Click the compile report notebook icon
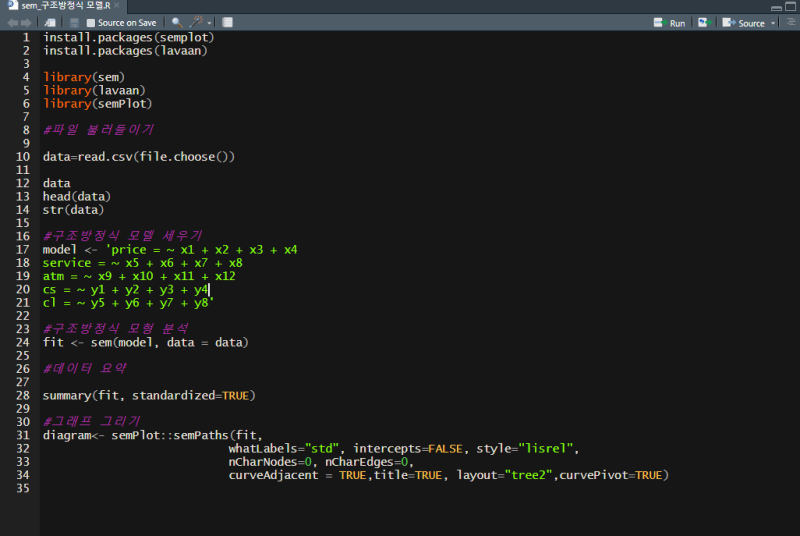 [x=228, y=22]
